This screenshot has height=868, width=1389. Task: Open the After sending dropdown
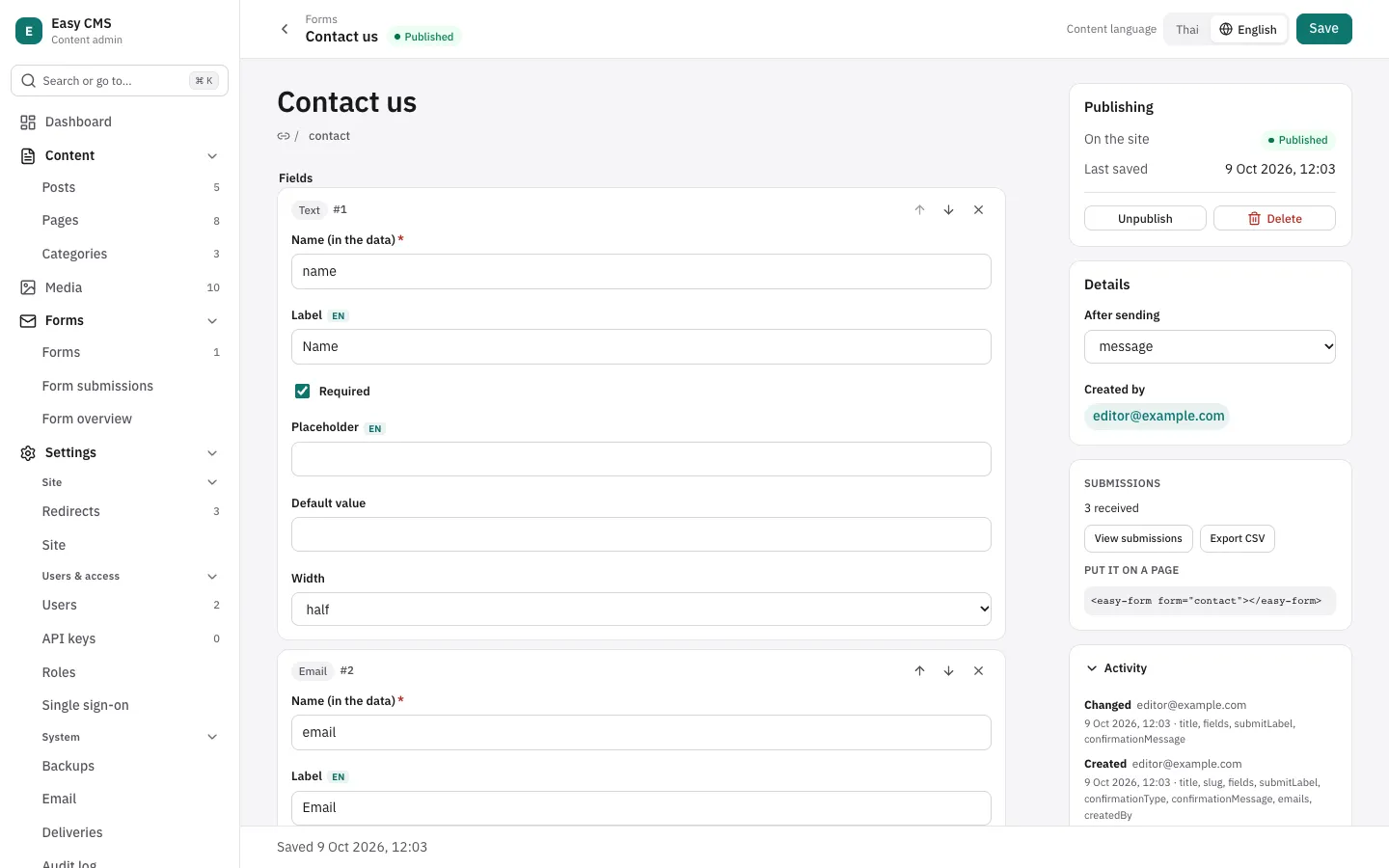[x=1210, y=346]
